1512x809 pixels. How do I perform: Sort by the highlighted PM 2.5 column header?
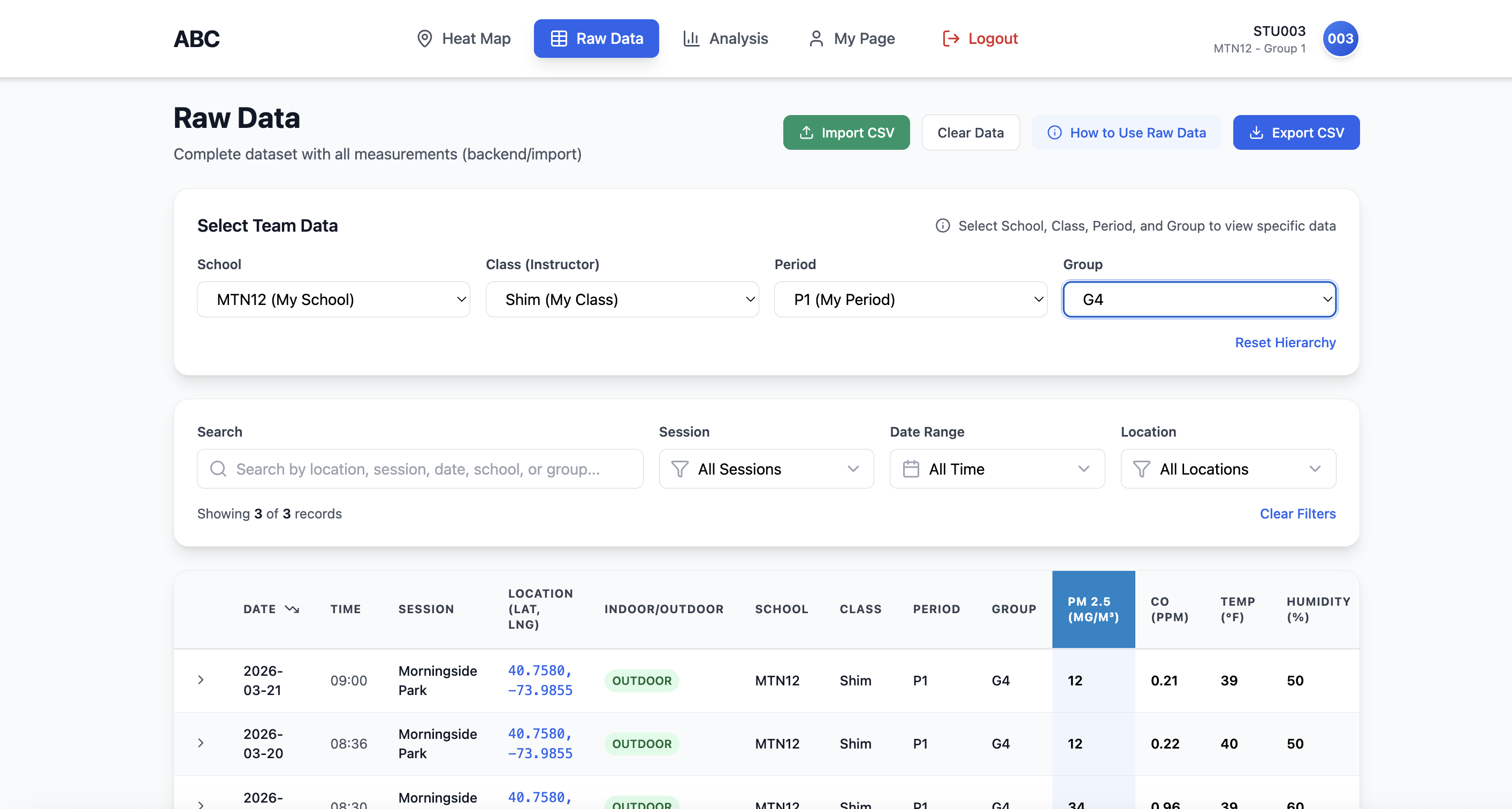pyautogui.click(x=1093, y=609)
